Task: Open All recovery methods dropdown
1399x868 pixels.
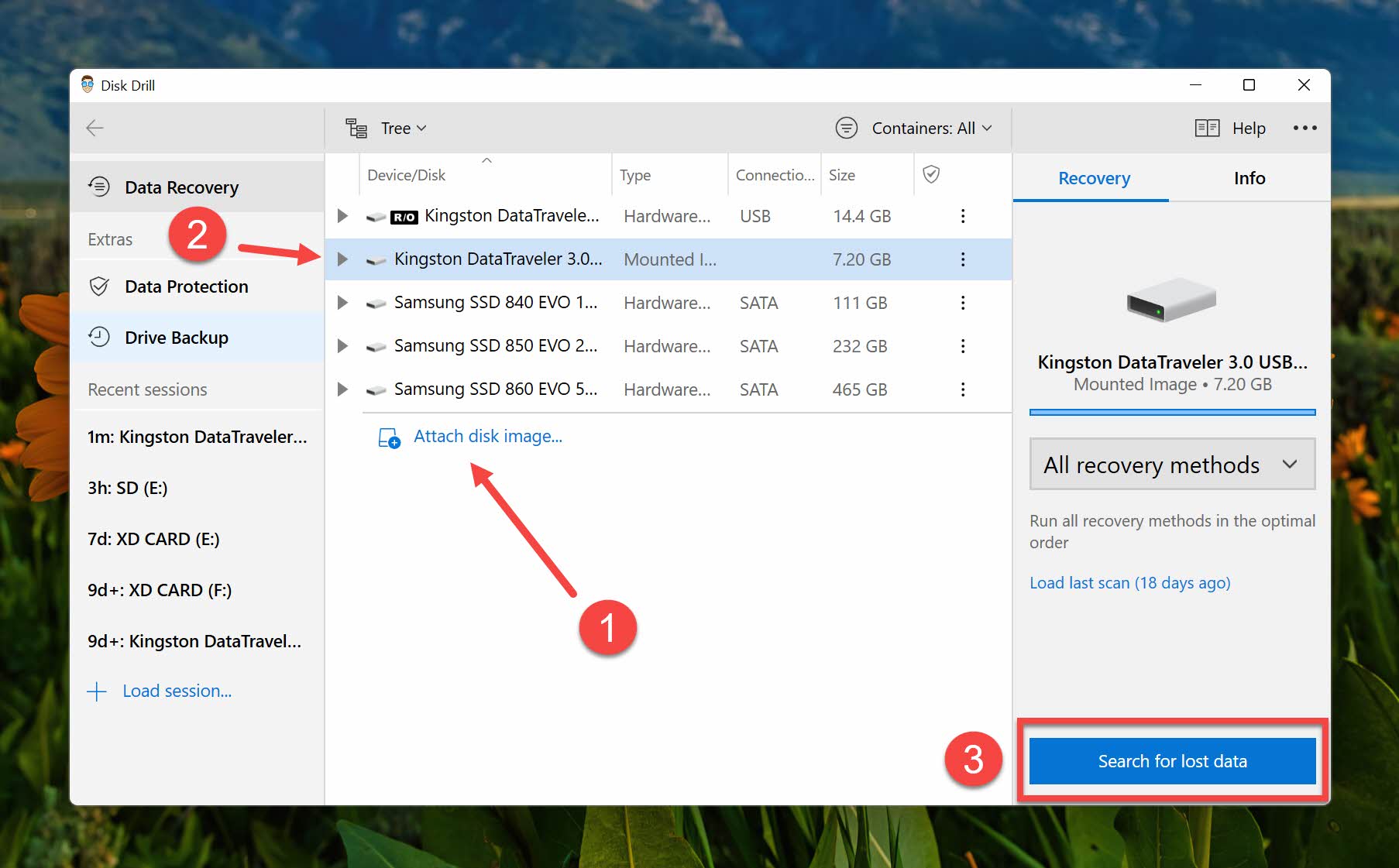Action: (x=1172, y=465)
